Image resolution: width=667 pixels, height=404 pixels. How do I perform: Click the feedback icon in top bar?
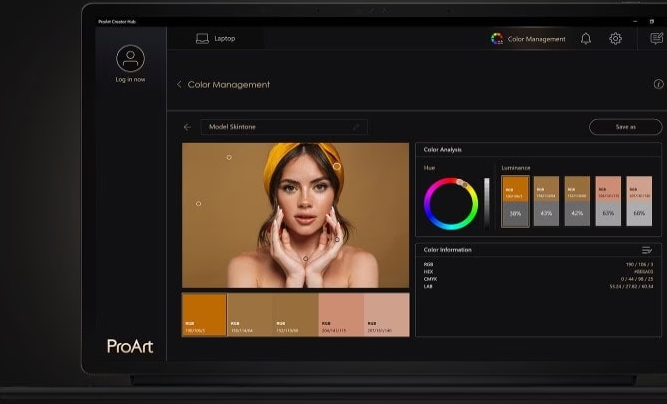[656, 39]
